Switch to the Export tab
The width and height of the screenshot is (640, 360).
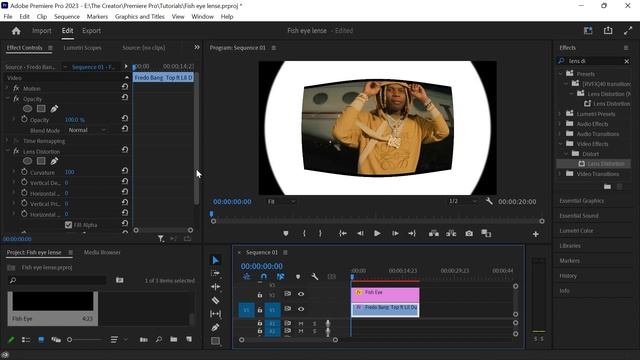[x=91, y=31]
